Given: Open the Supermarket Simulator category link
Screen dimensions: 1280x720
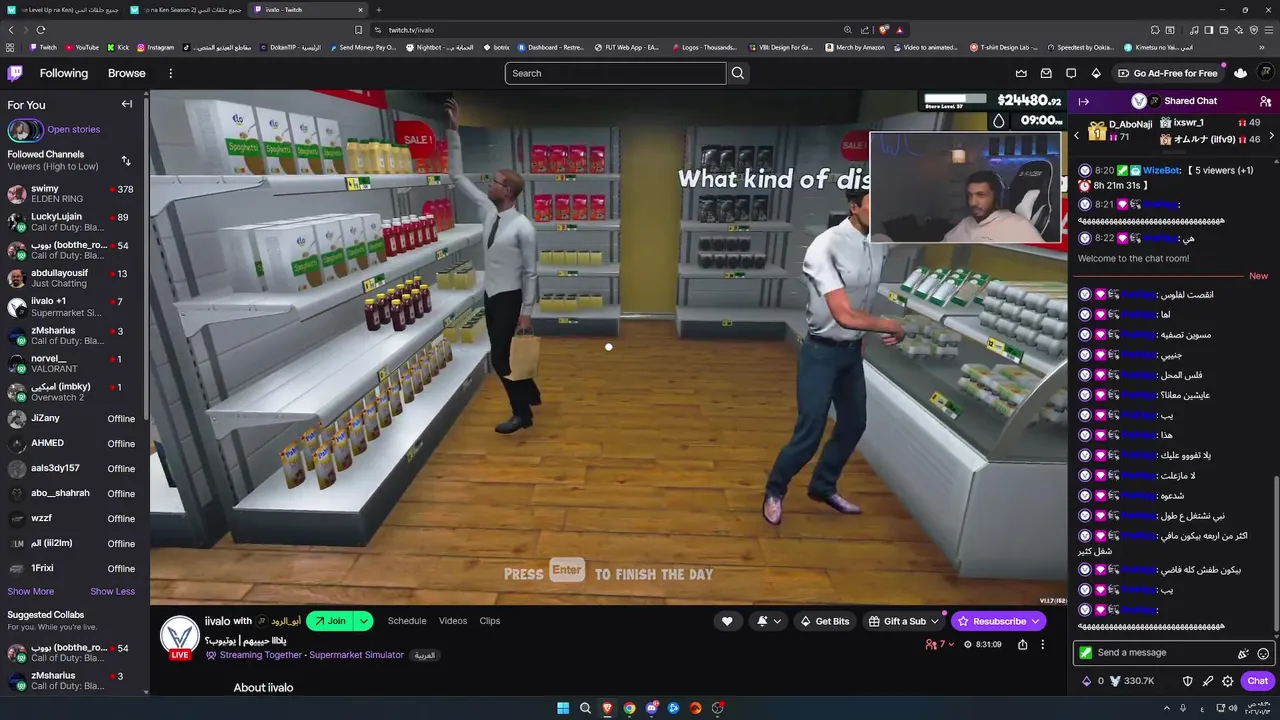Looking at the screenshot, I should (356, 655).
